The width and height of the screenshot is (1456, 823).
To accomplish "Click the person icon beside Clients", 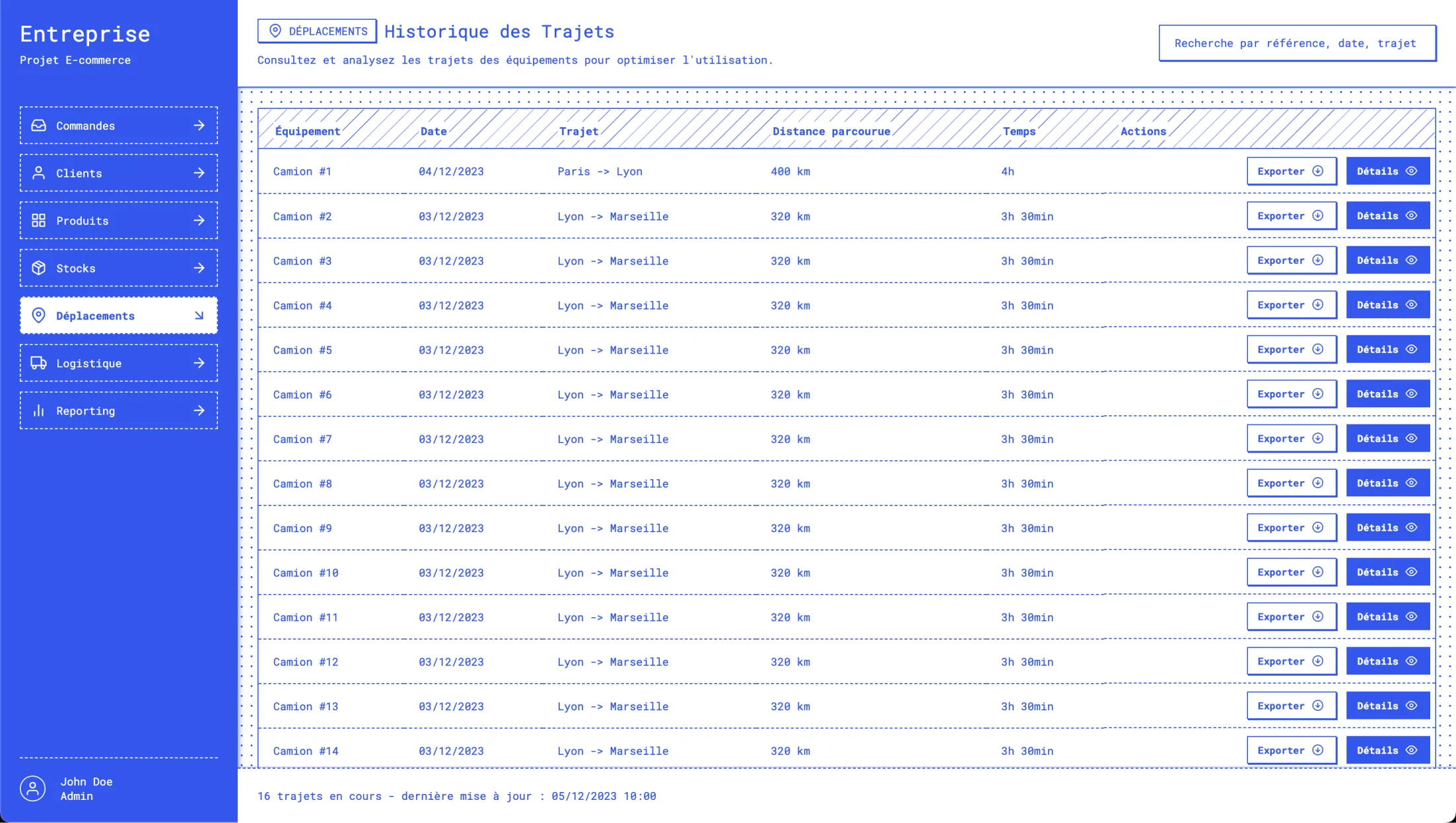I will pos(39,173).
